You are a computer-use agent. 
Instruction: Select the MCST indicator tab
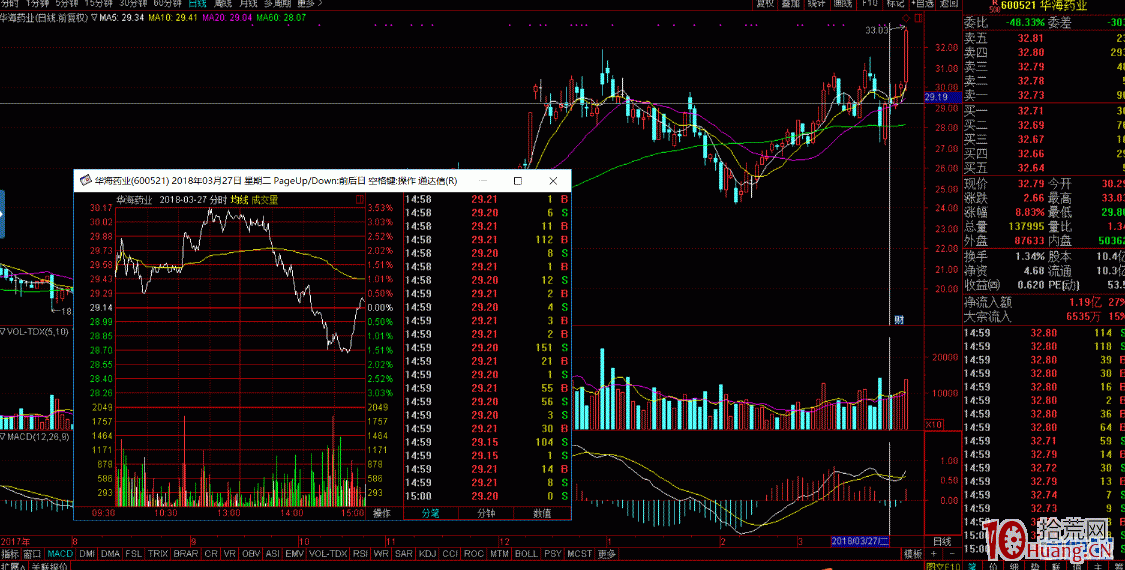580,553
